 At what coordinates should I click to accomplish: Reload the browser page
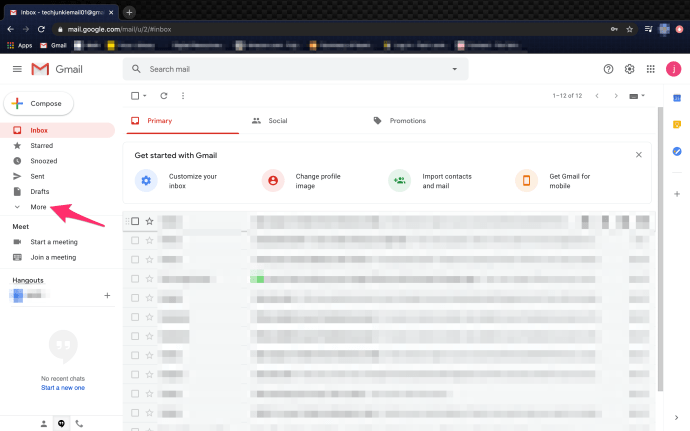(x=41, y=29)
